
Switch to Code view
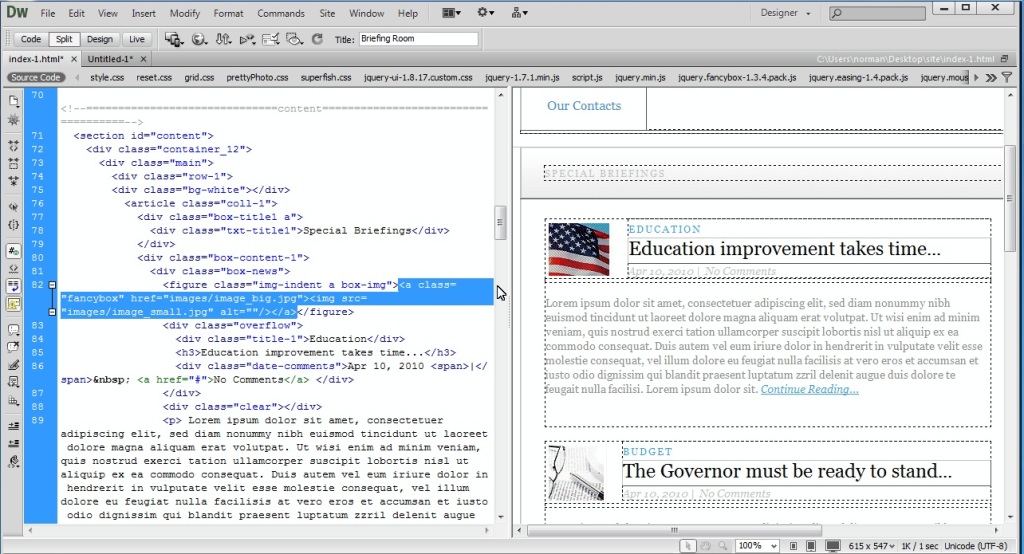pos(31,40)
